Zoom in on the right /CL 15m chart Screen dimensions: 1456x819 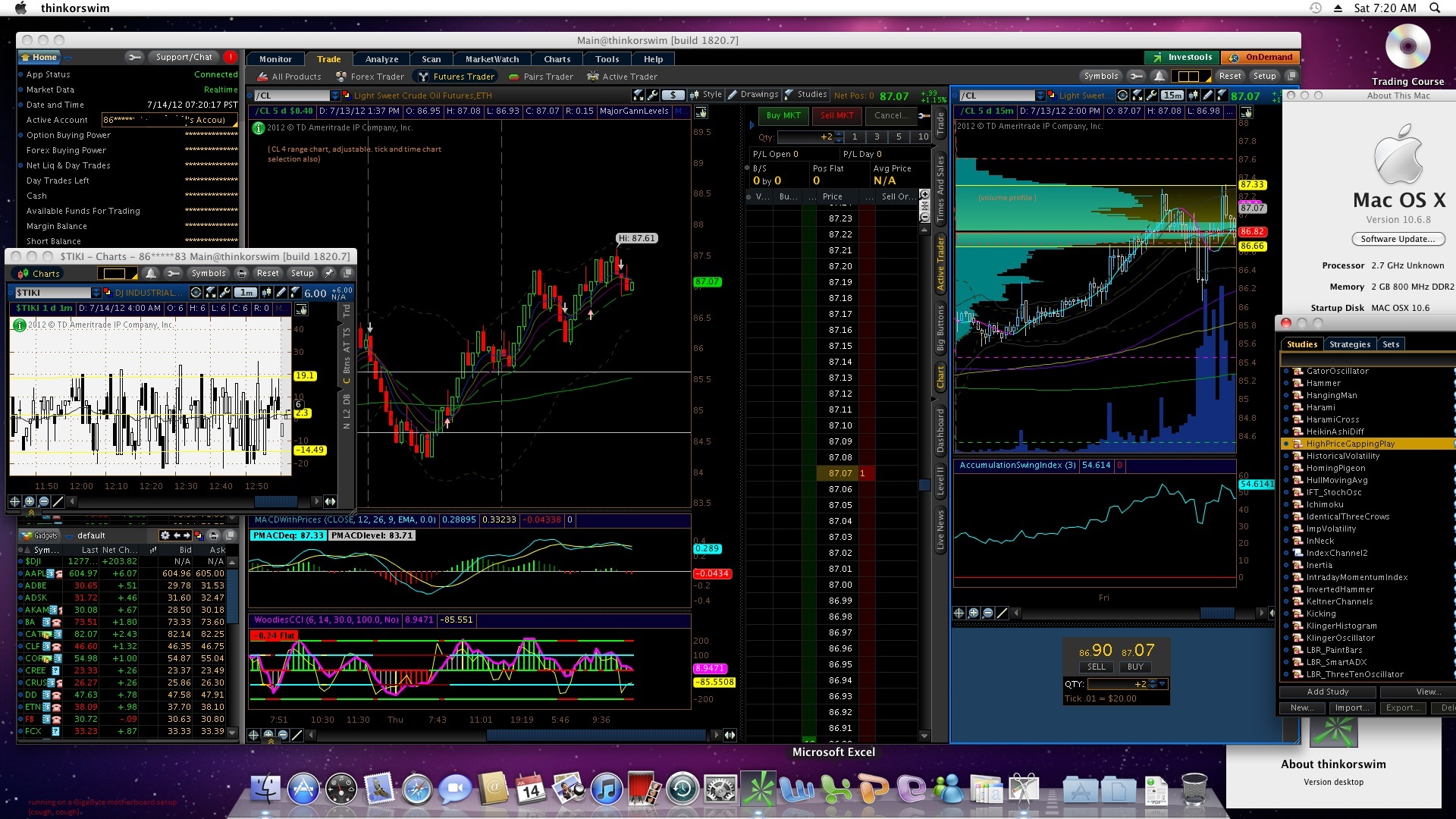974,613
